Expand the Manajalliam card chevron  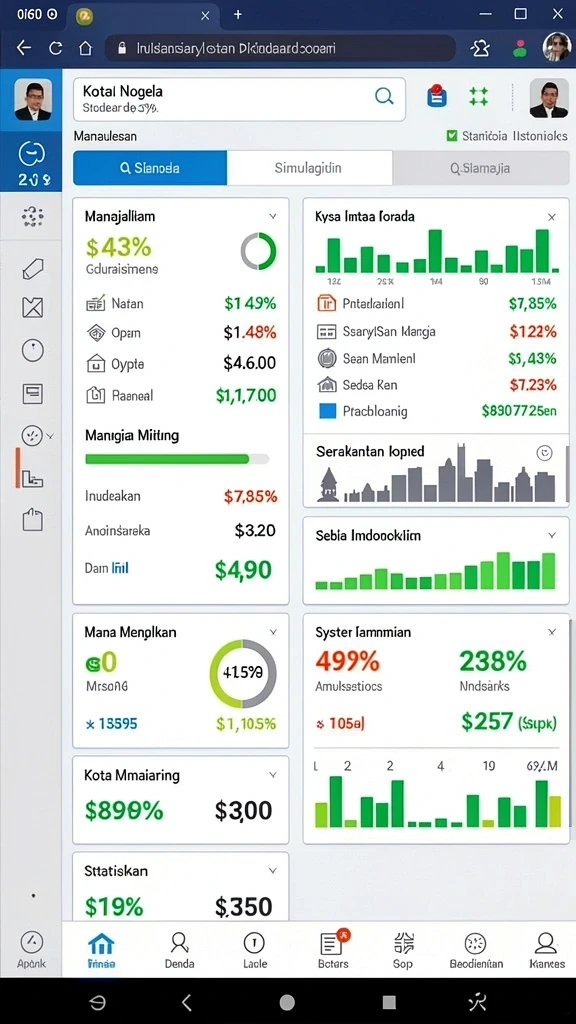[273, 216]
